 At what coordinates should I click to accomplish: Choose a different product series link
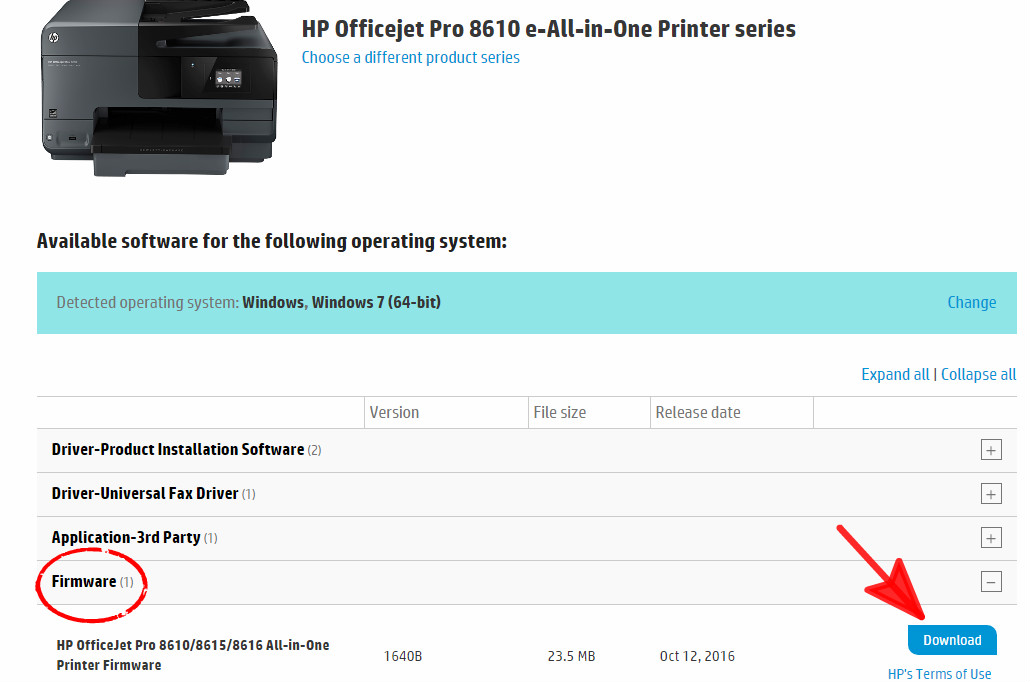click(x=411, y=58)
